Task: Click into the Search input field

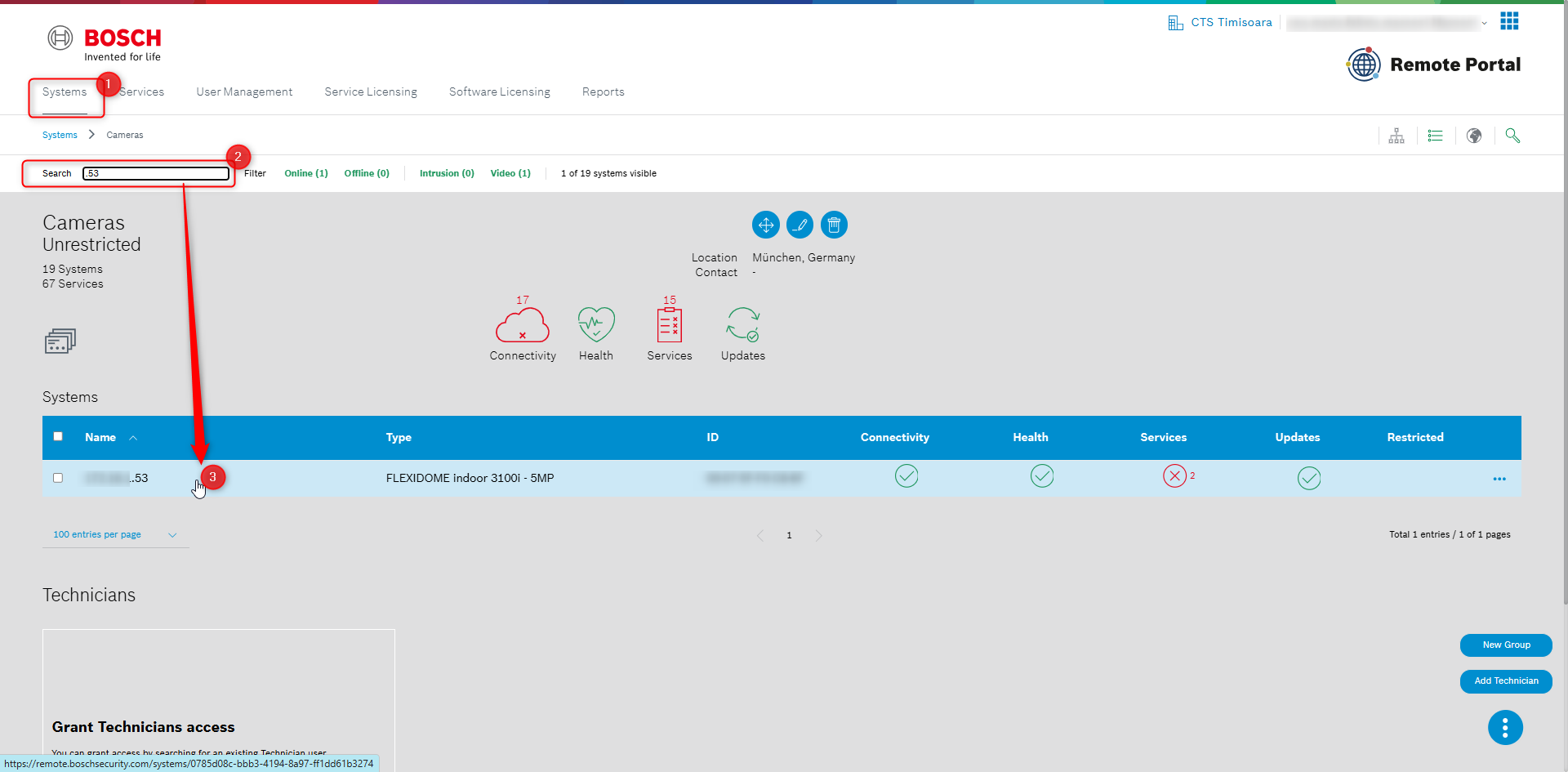Action: pos(156,173)
